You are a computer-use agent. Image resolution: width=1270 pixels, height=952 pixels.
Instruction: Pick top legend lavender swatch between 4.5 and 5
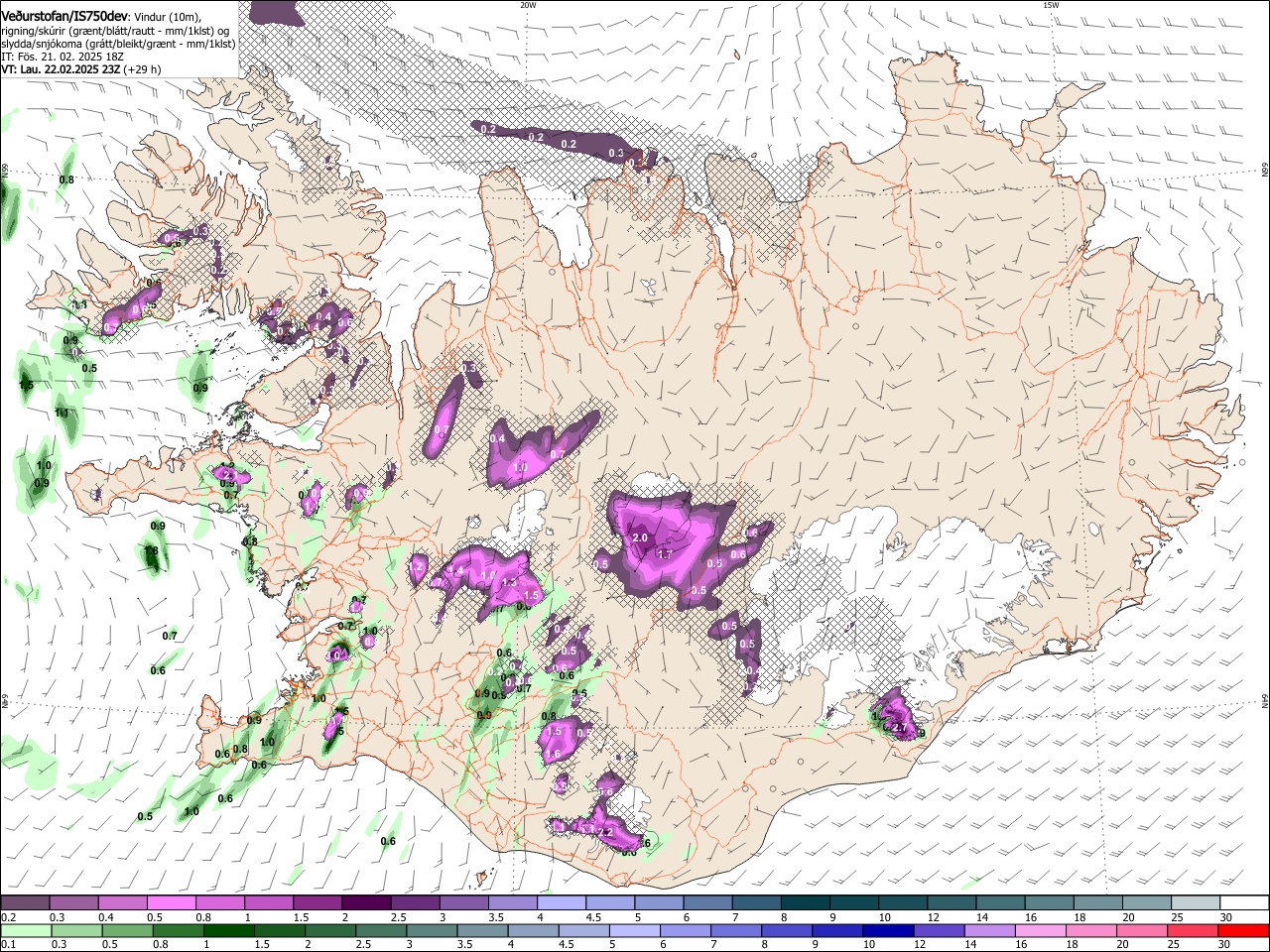(x=610, y=902)
